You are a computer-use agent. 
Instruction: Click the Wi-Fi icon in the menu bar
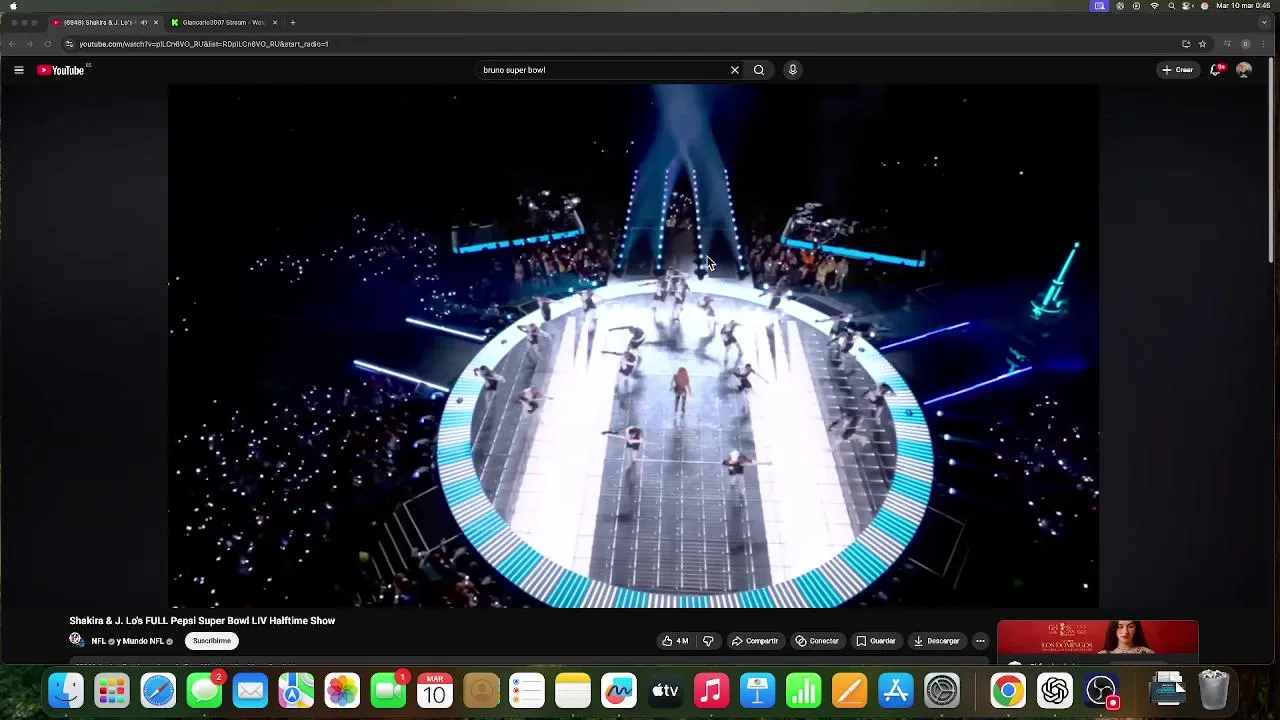click(x=1154, y=6)
